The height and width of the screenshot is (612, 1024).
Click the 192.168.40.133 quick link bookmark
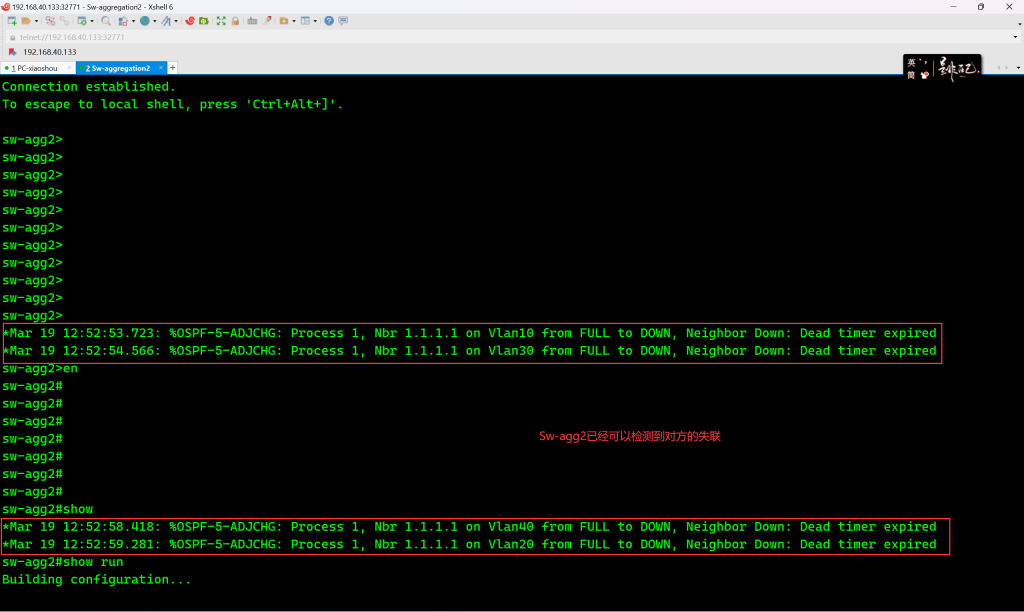point(49,52)
